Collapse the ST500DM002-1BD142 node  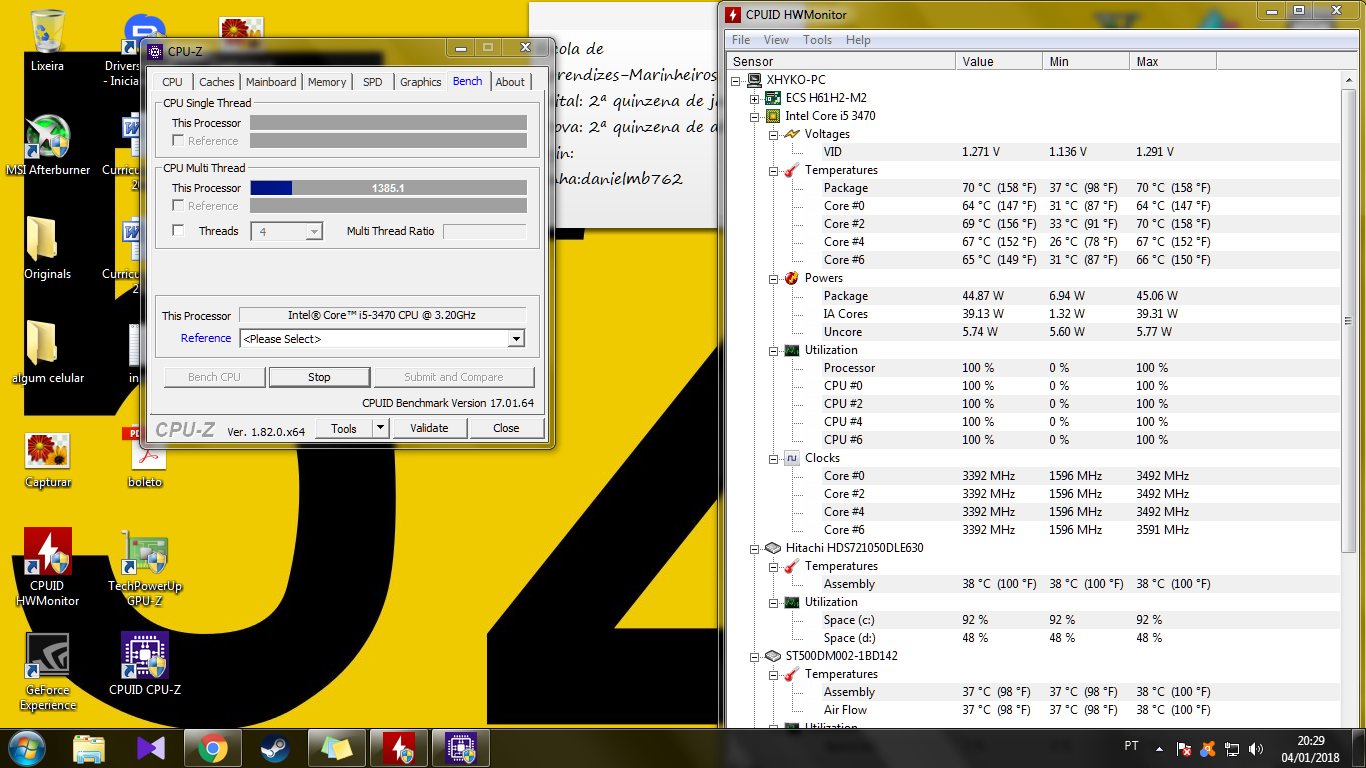coord(755,656)
